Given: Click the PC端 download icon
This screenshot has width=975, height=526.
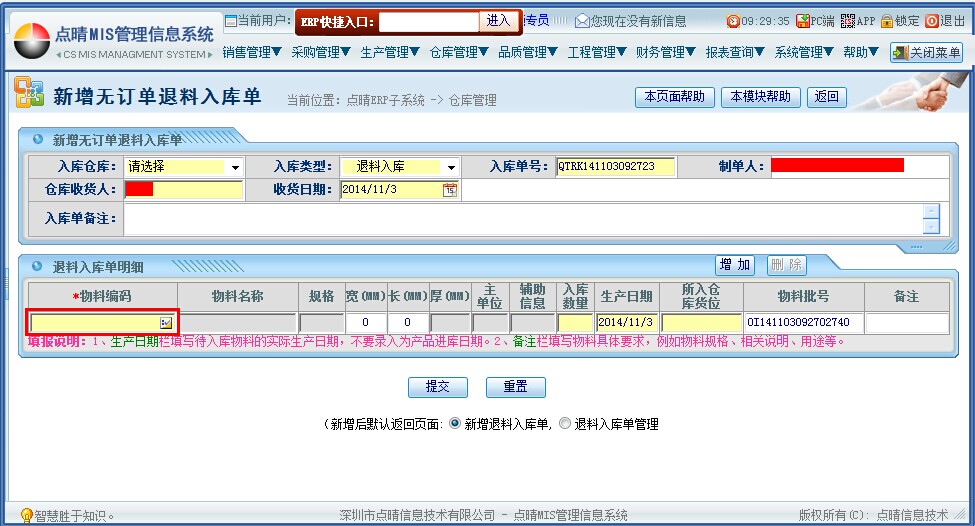Looking at the screenshot, I should point(803,21).
